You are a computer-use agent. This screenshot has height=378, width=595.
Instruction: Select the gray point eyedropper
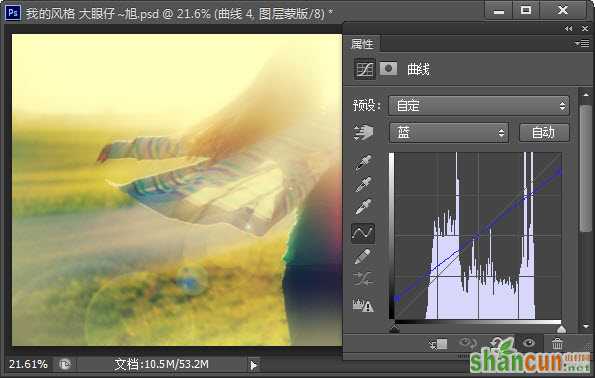364,185
